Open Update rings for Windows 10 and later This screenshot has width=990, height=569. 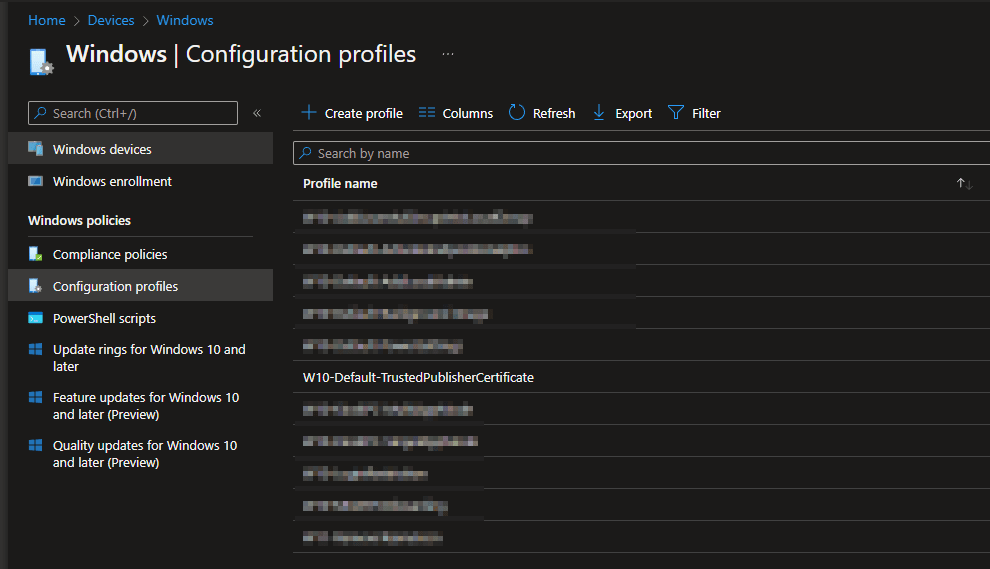tap(148, 358)
